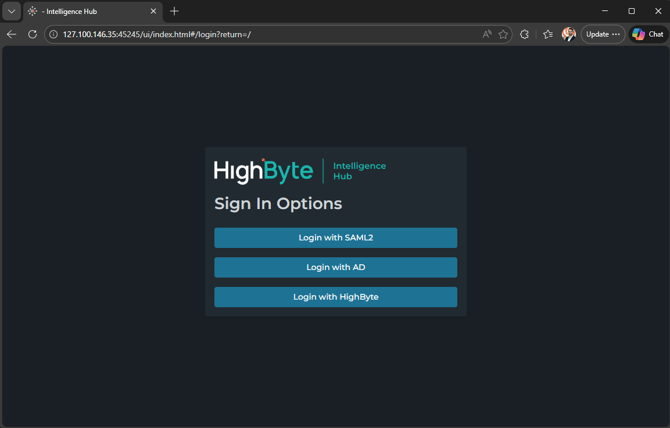670x428 pixels.
Task: Open the Read Aloud icon in address bar
Action: coord(487,34)
